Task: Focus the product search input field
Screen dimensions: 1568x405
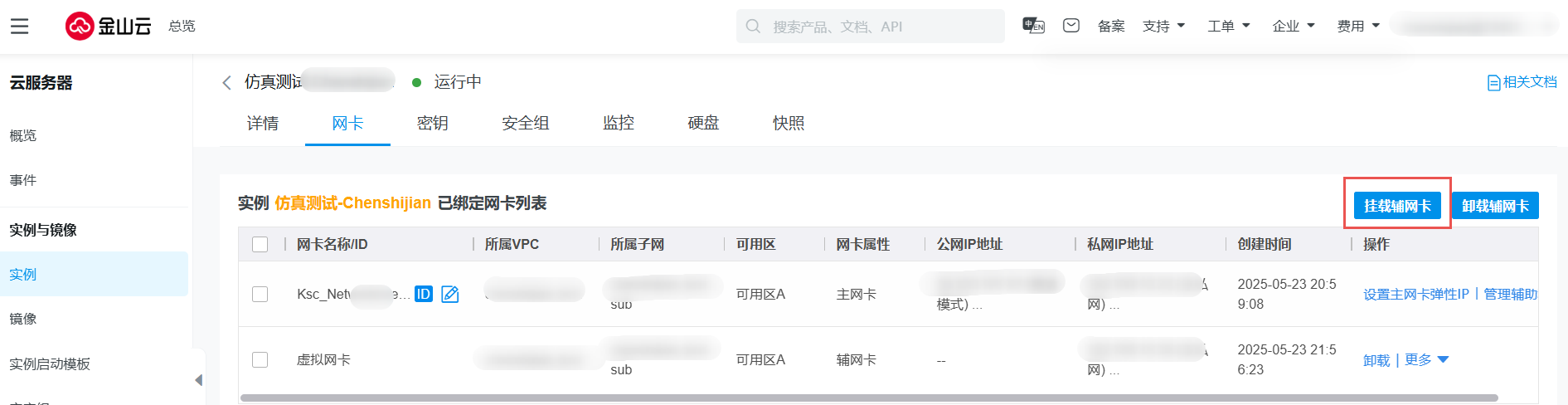Action: click(x=879, y=27)
